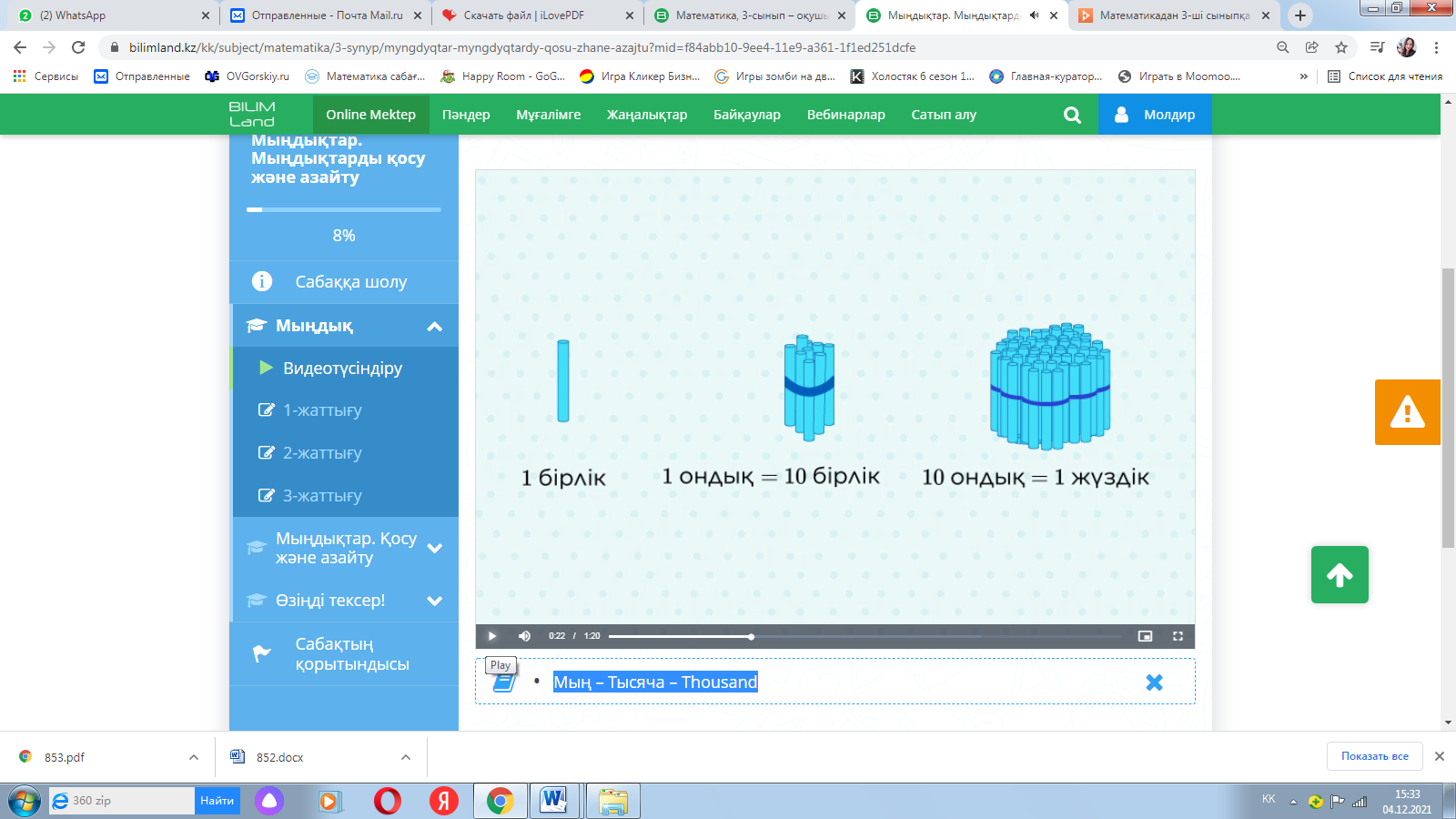
Task: Switch to Отправленные - Почта Mail.ru tab
Action: [x=326, y=15]
